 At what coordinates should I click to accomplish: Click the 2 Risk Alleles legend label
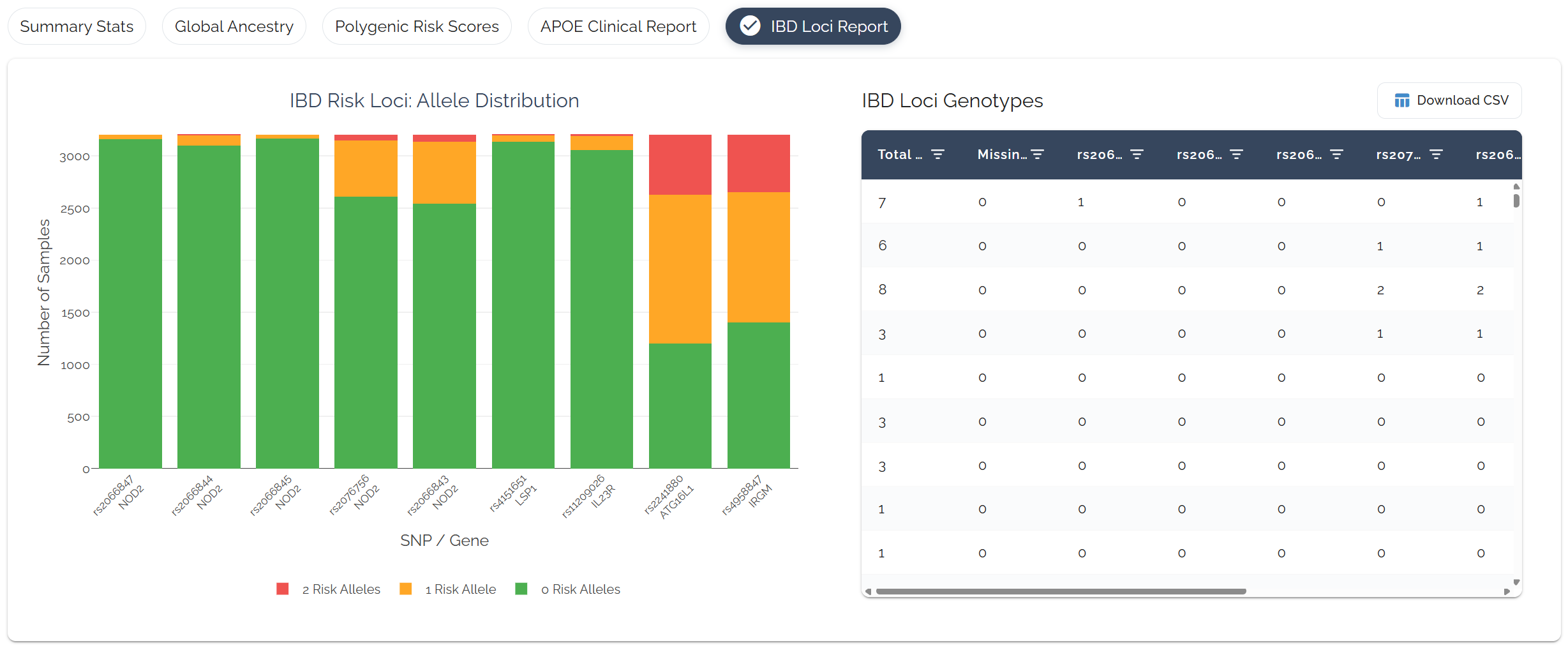pos(341,589)
